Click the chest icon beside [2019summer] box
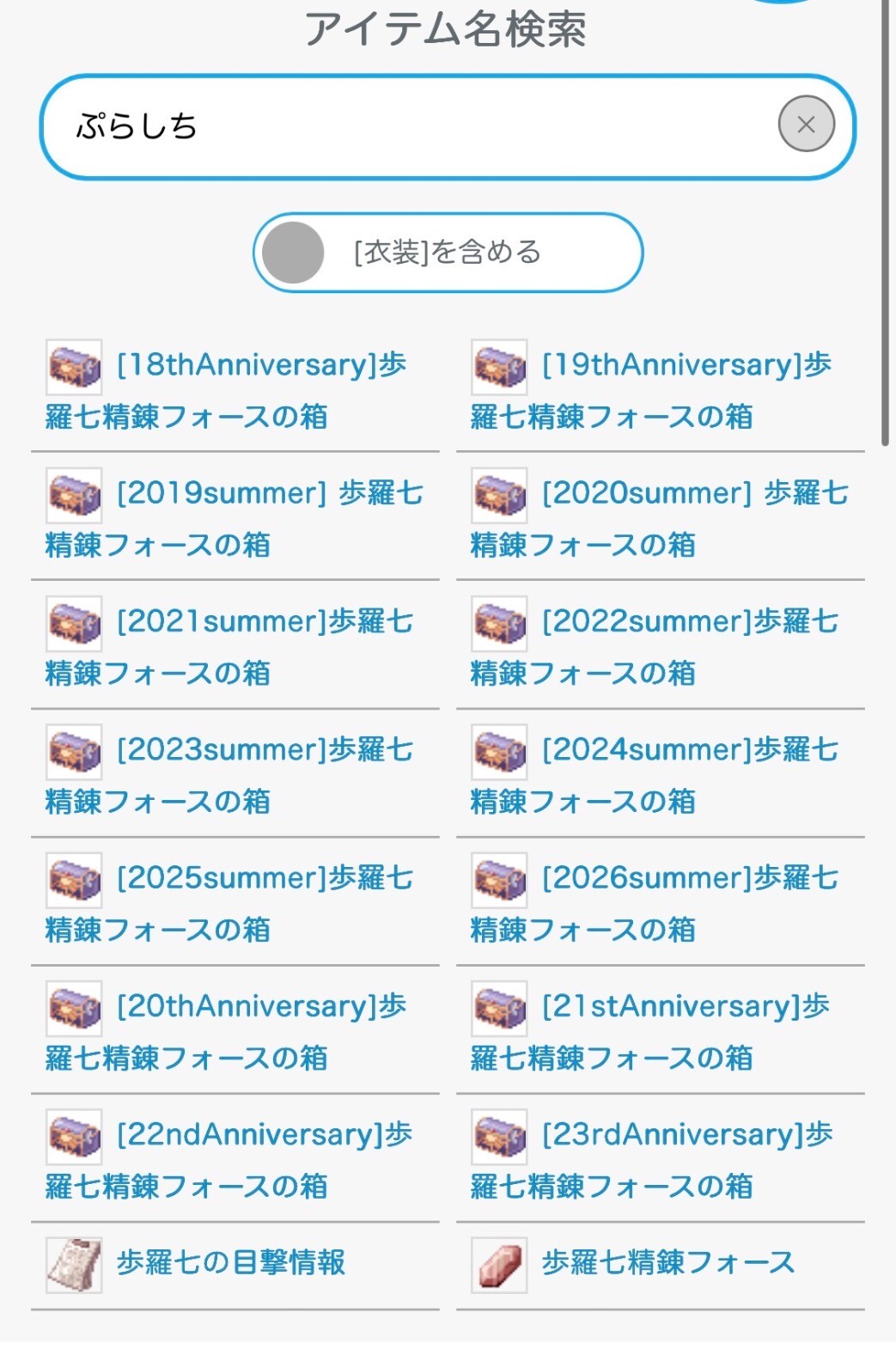The height and width of the screenshot is (1349, 896). [x=74, y=495]
